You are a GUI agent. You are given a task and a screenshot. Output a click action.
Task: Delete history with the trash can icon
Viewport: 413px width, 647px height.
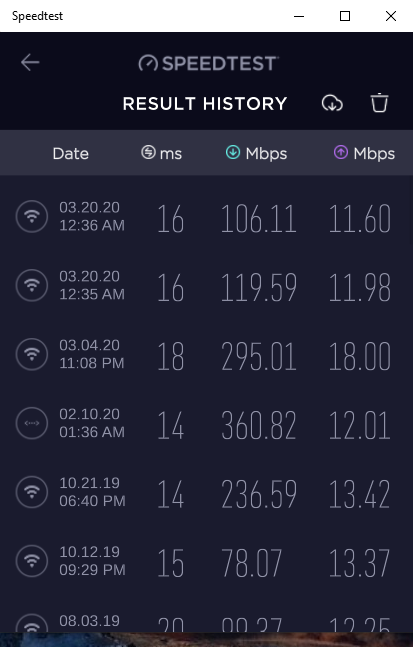(x=379, y=103)
